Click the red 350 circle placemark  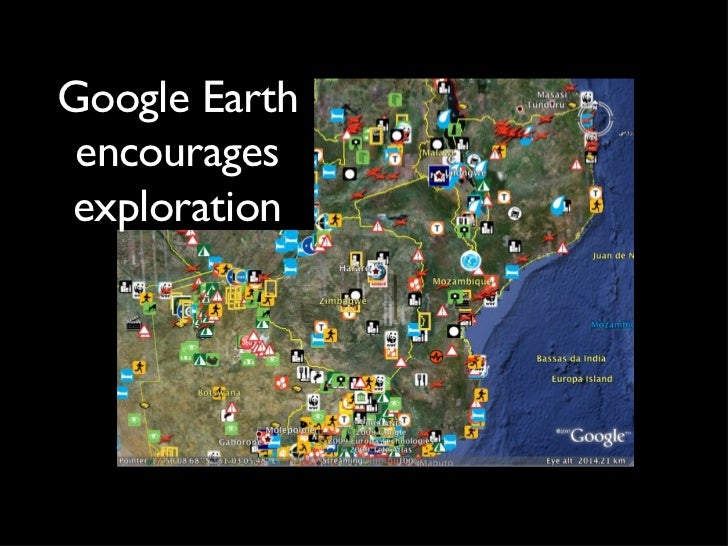point(246,343)
